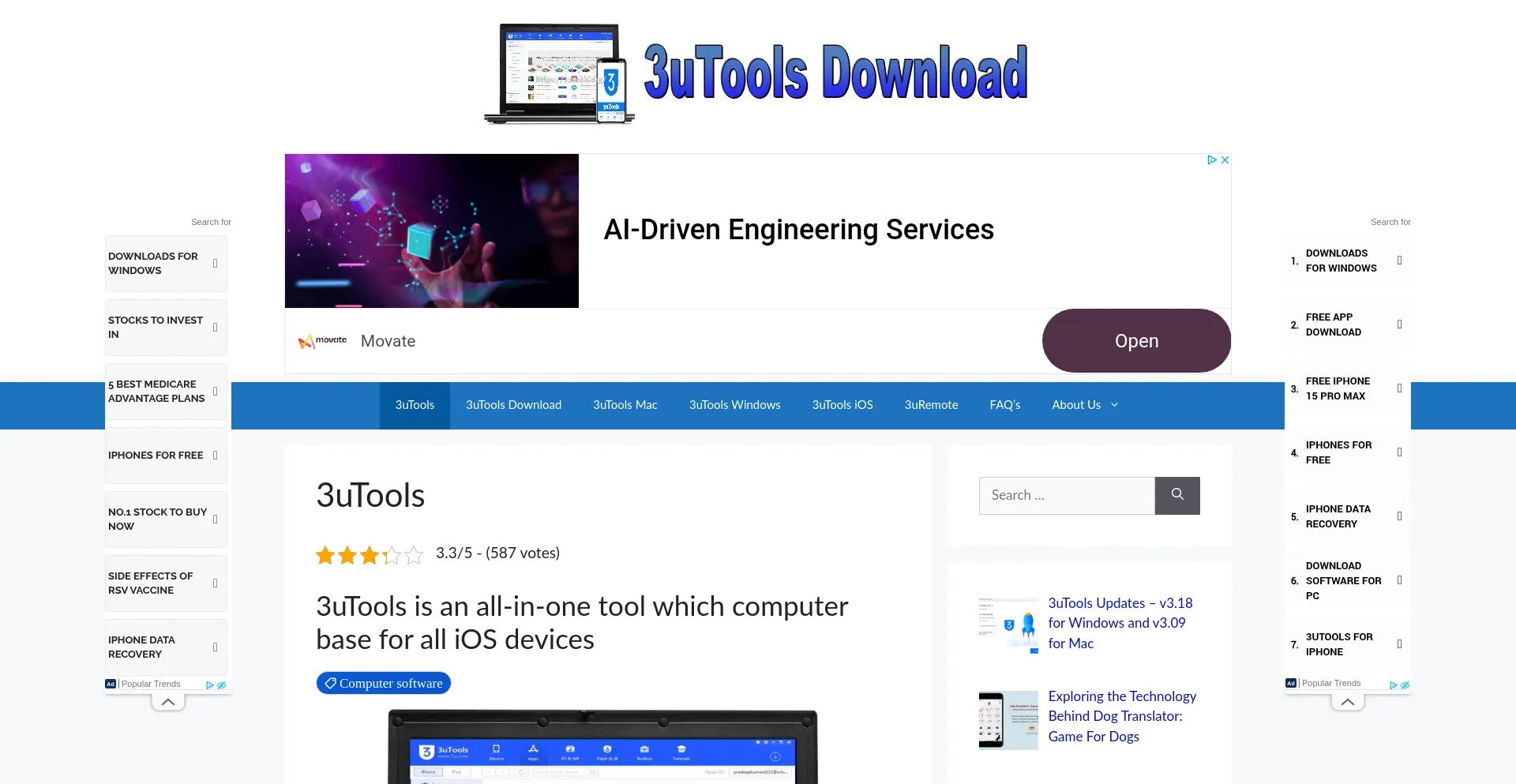Open left ad Downloads for Windows
Screen dimensions: 1516x784
click(x=166, y=264)
